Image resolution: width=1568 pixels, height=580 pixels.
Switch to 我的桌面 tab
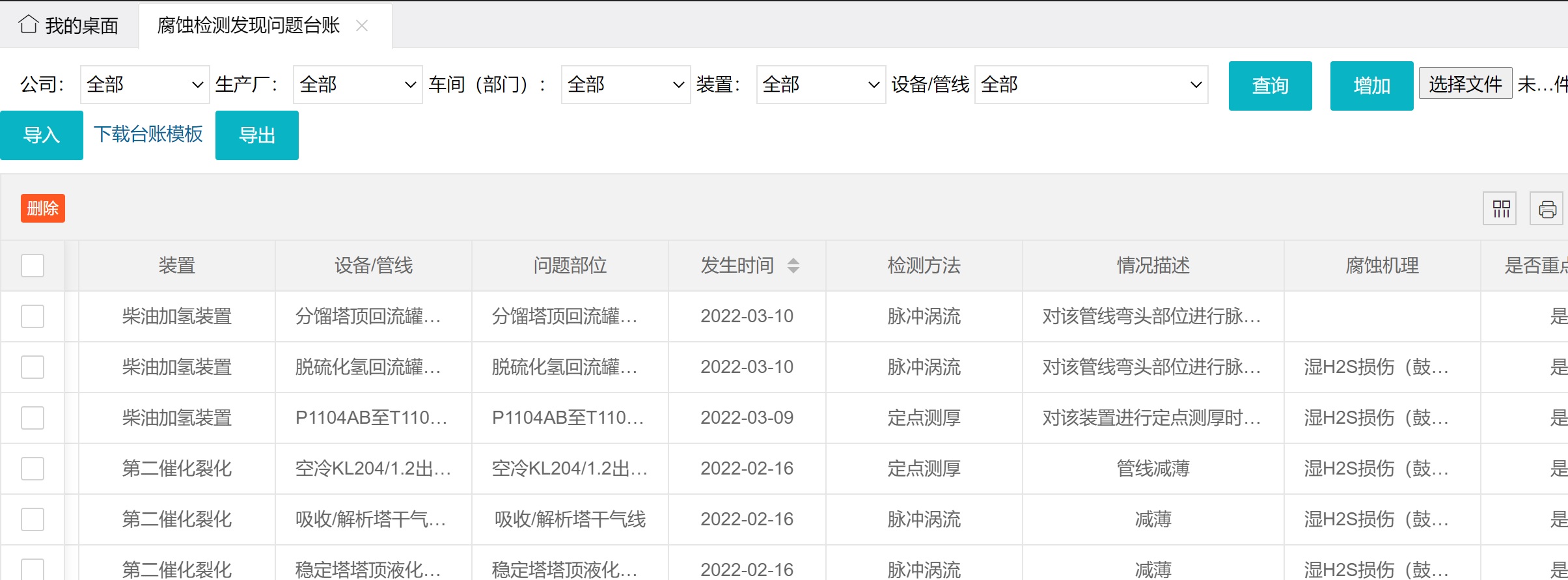point(70,25)
